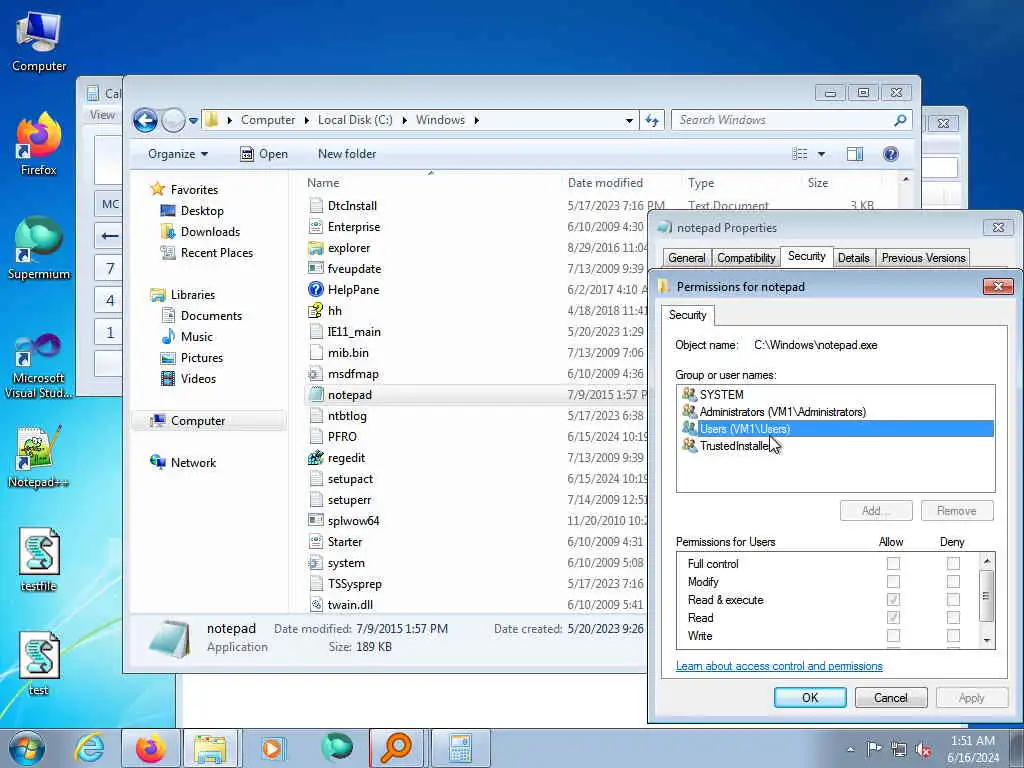Image resolution: width=1024 pixels, height=768 pixels.
Task: Open the Notepad++ desktop shortcut
Action: click(39, 457)
